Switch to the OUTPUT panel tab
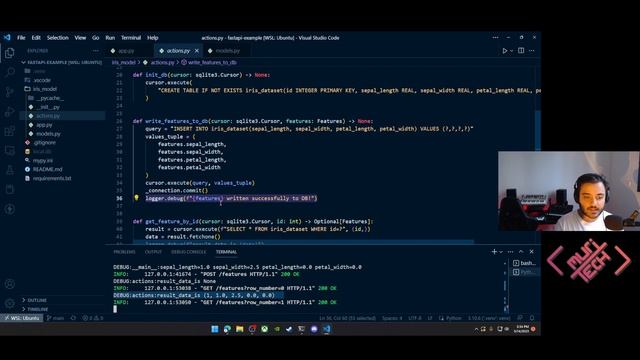This screenshot has width=640, height=360. point(153,252)
